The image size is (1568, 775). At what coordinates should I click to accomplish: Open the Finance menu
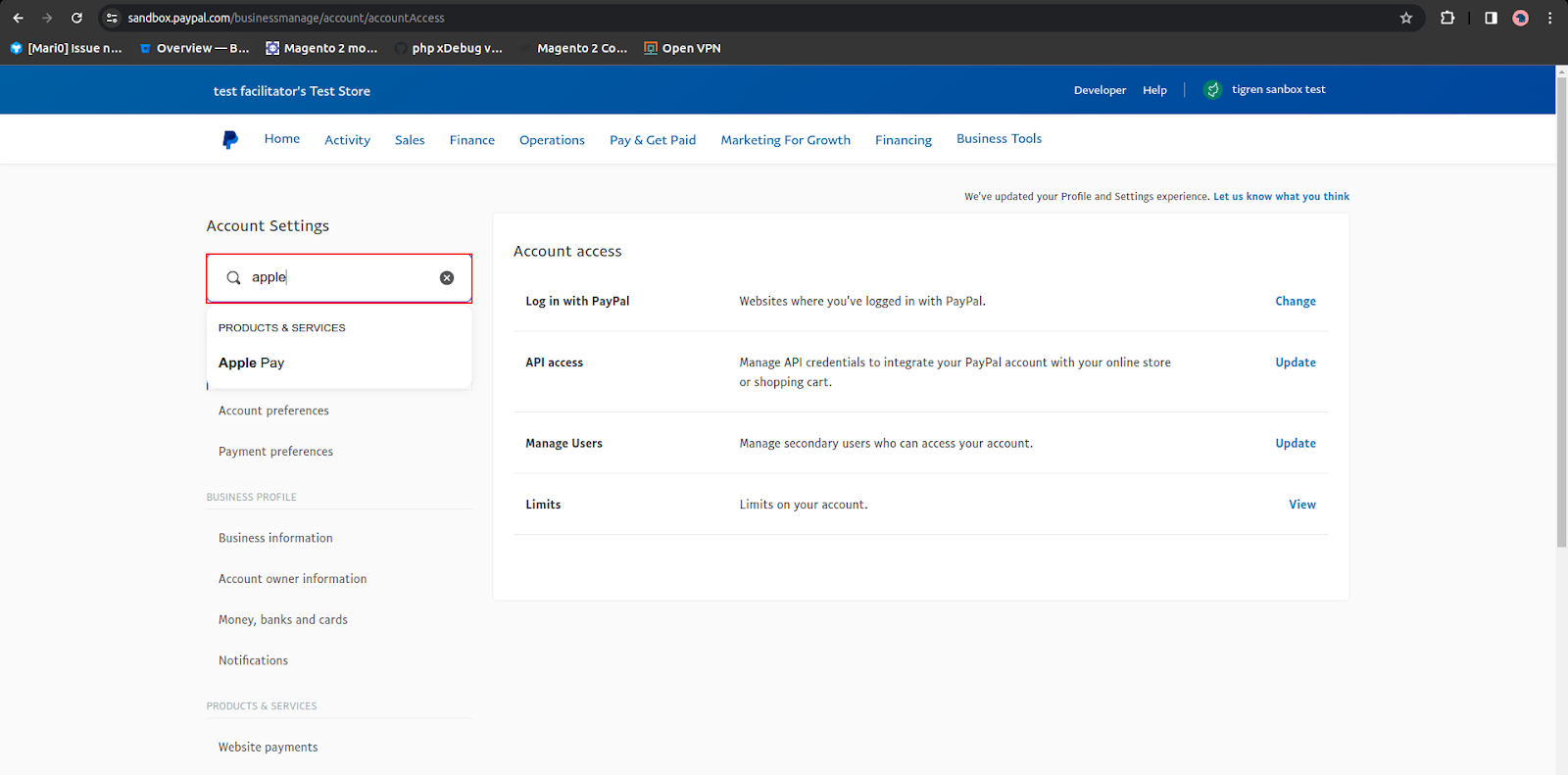pyautogui.click(x=472, y=140)
